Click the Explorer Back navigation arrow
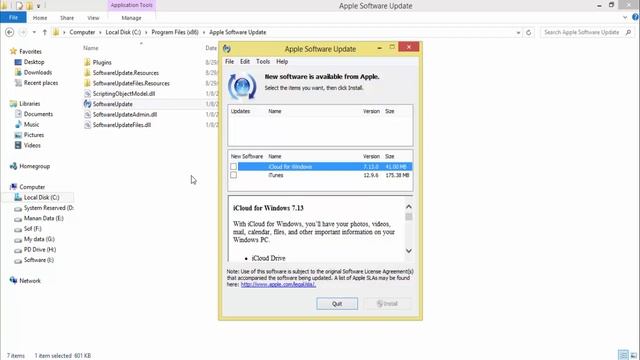The image size is (640, 360). (9, 32)
